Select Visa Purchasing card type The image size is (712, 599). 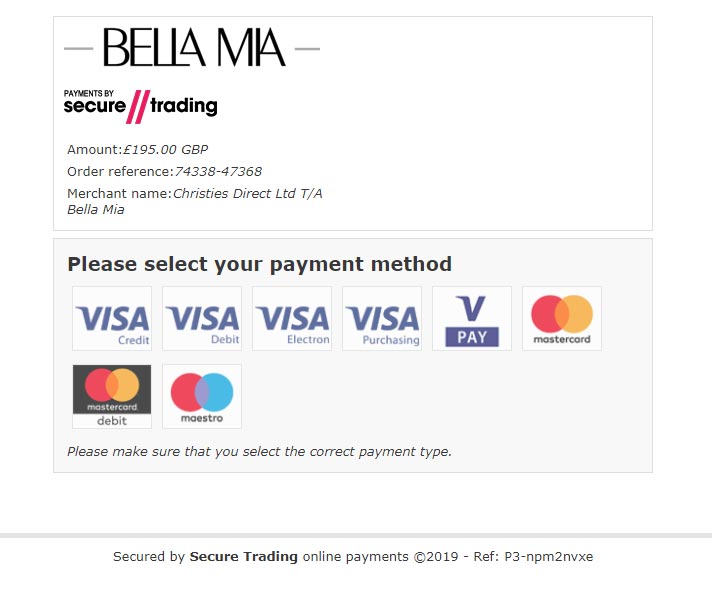coord(382,318)
